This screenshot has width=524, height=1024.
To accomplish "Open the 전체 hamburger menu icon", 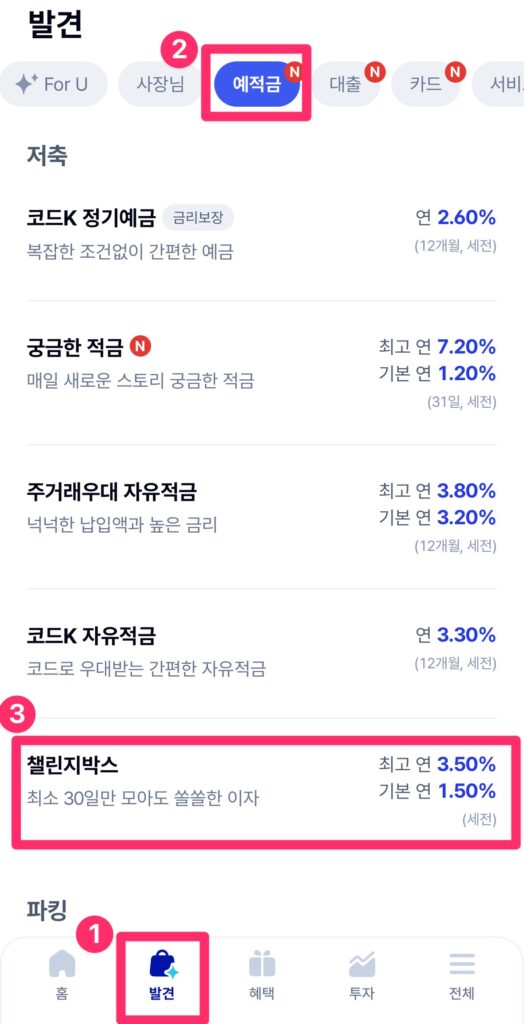I will 461,964.
